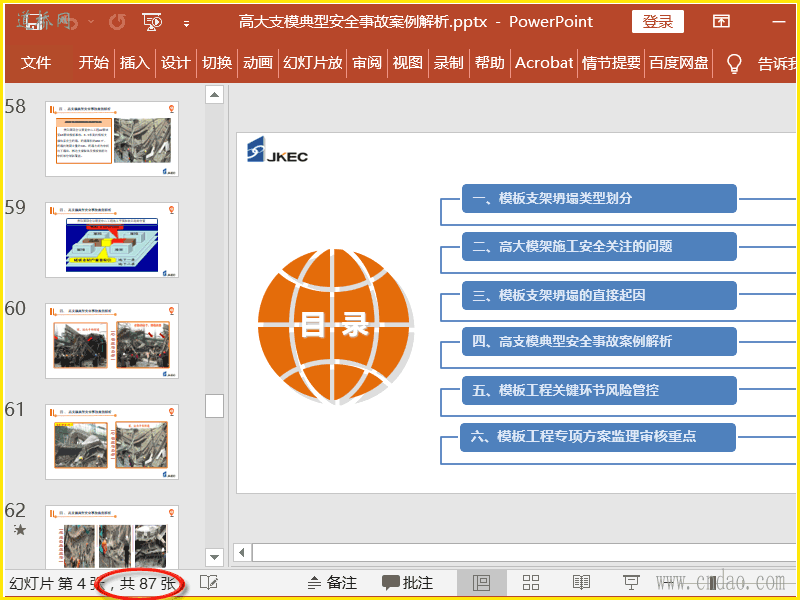Open the 百度网盘 tab
Screen dimensions: 800x600
coord(679,63)
